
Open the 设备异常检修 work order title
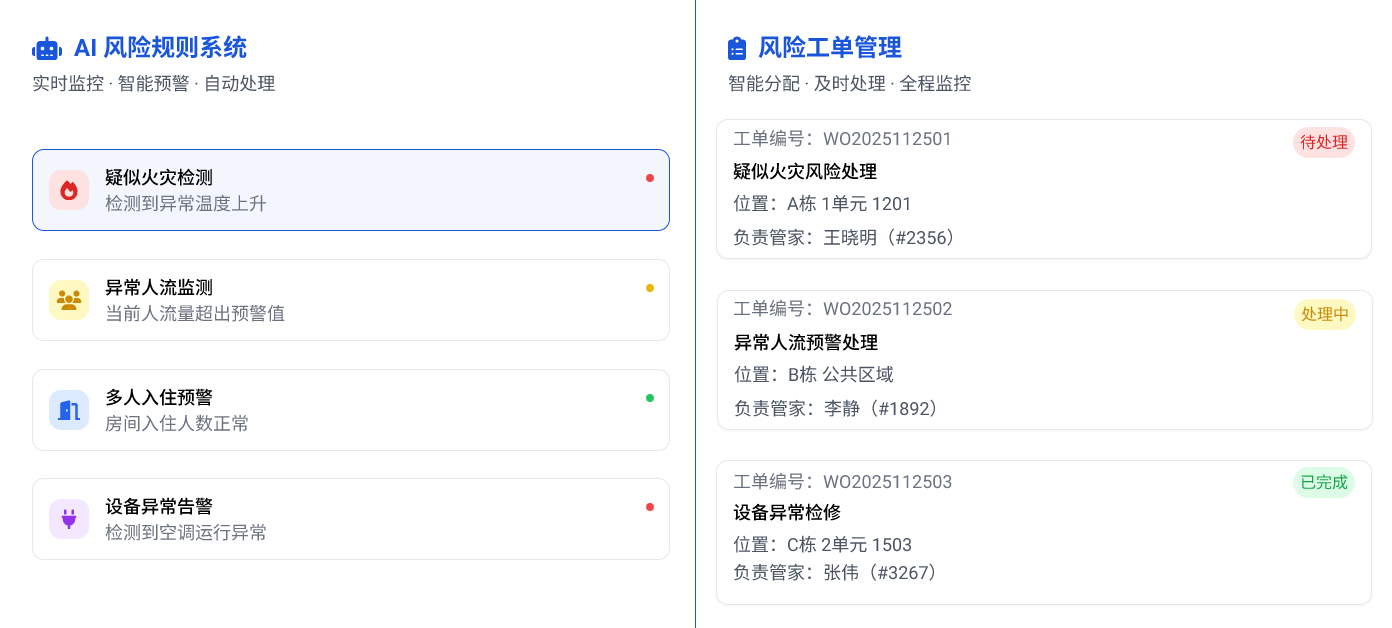coord(787,512)
